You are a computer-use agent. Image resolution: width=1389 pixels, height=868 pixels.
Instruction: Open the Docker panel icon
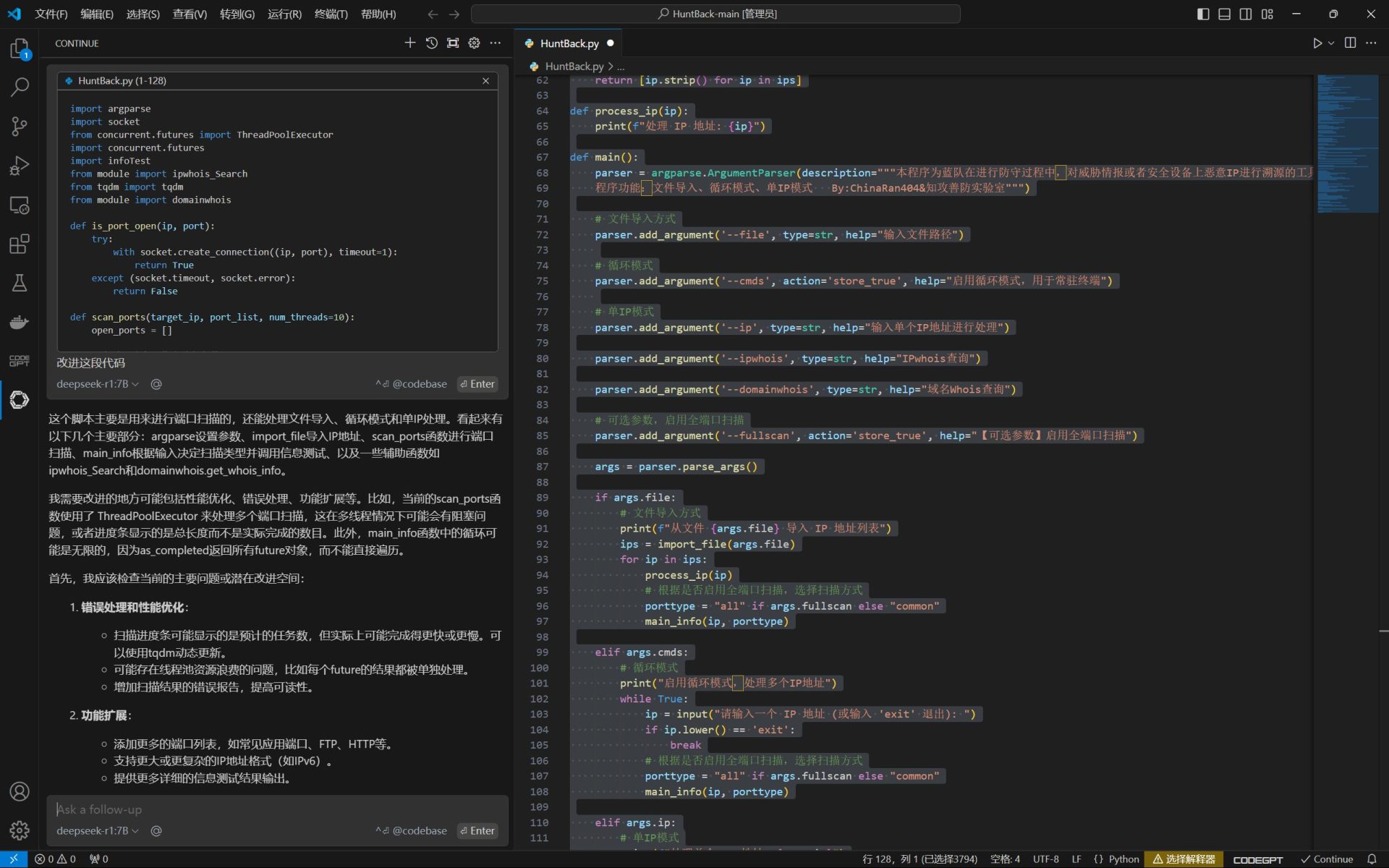click(x=20, y=322)
